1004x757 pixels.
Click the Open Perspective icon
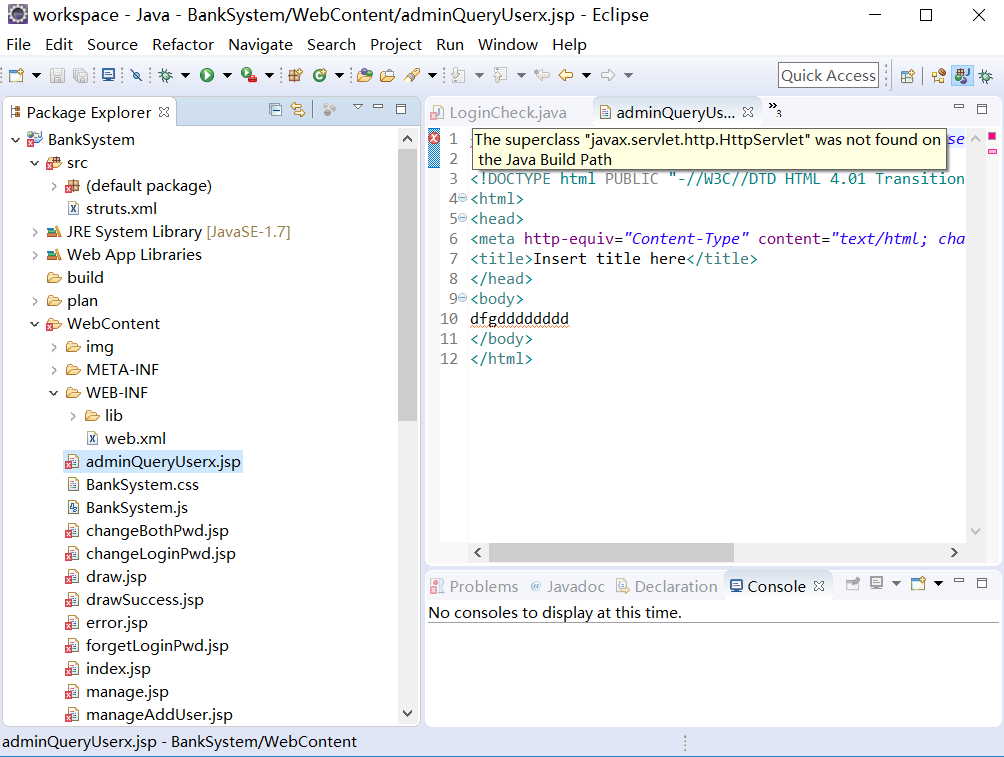click(907, 76)
